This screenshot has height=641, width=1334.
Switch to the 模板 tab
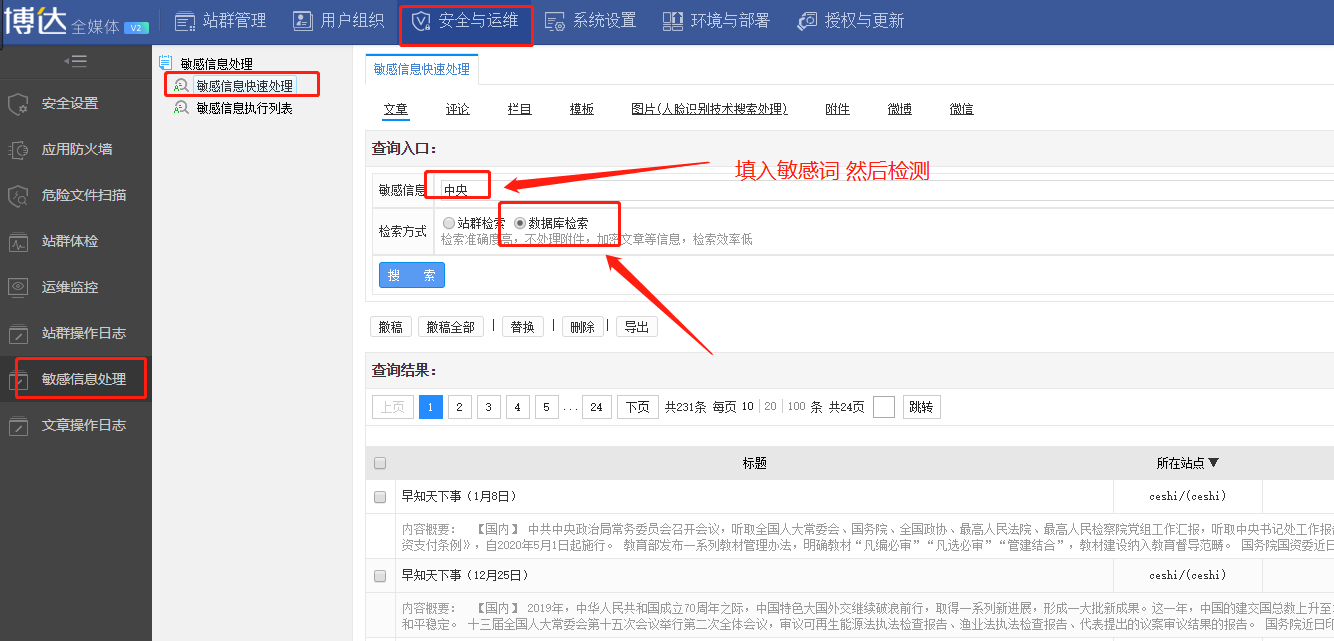point(582,109)
